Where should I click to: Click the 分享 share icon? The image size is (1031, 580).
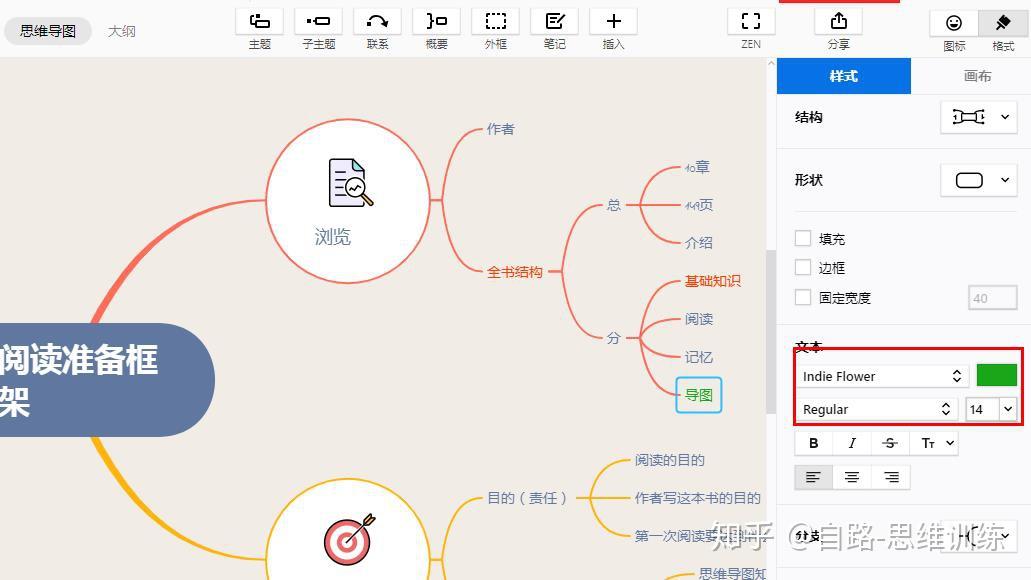pyautogui.click(x=838, y=22)
